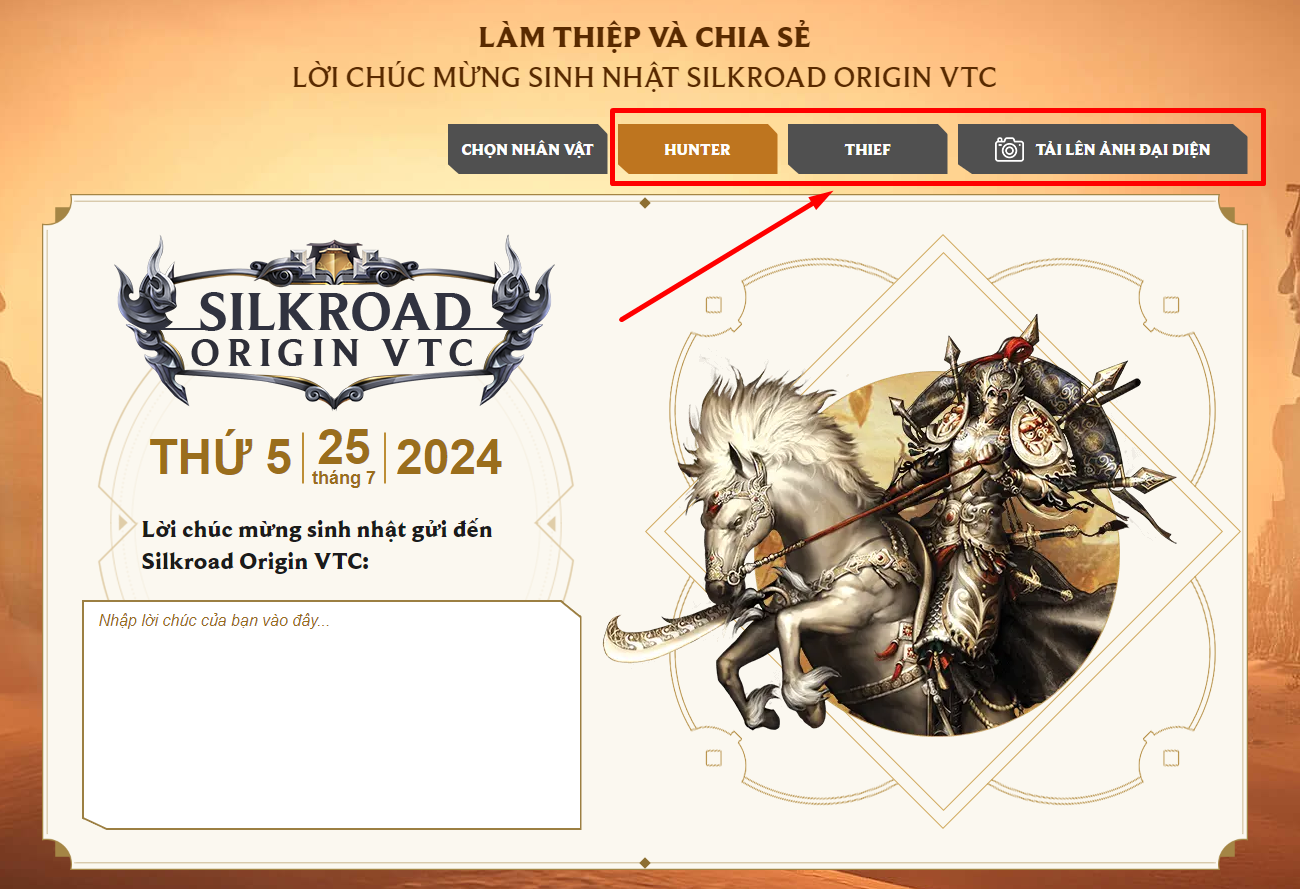Click the 'tháng 7' month label

[x=343, y=478]
